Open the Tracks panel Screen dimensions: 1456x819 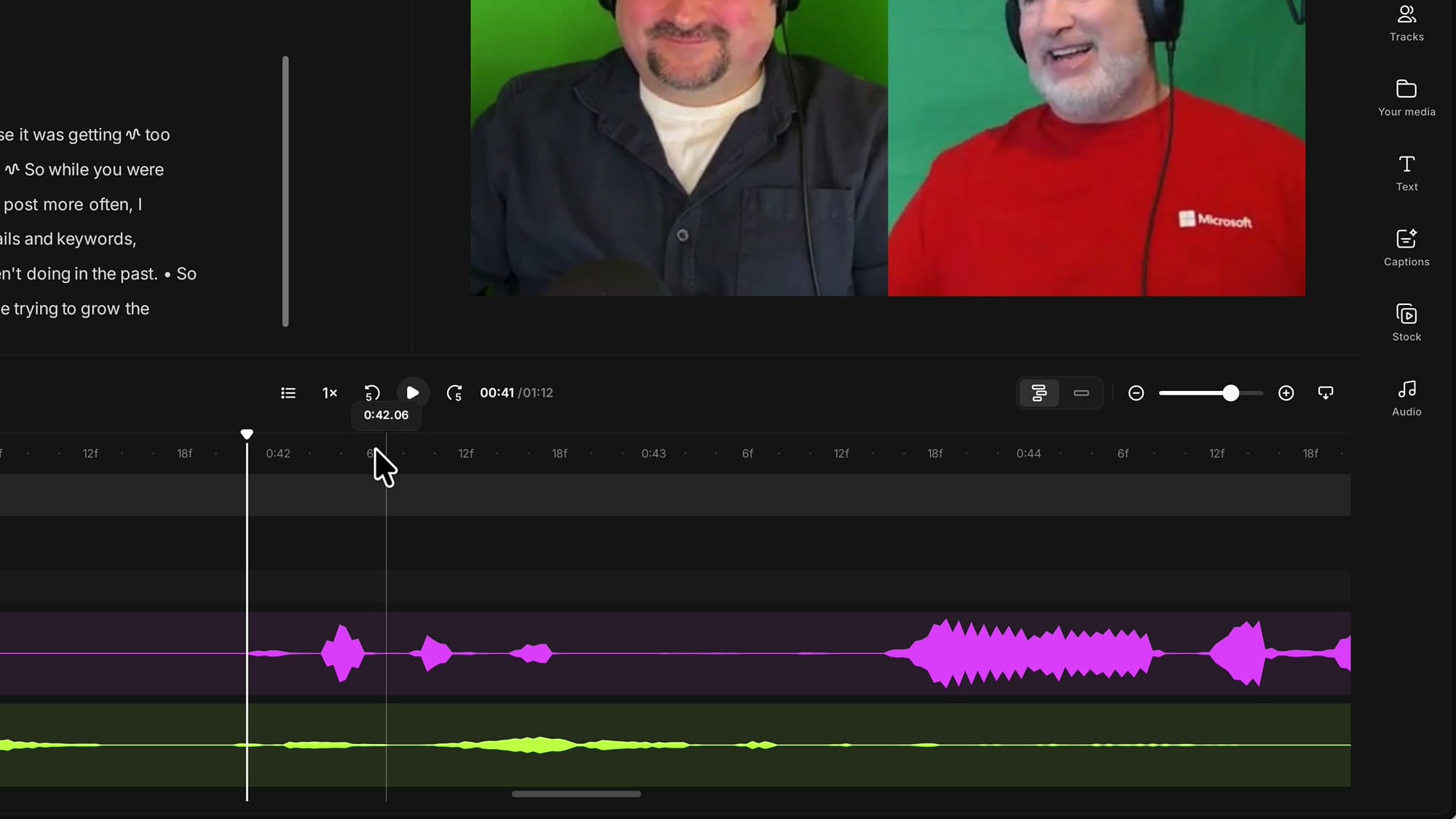point(1406,23)
